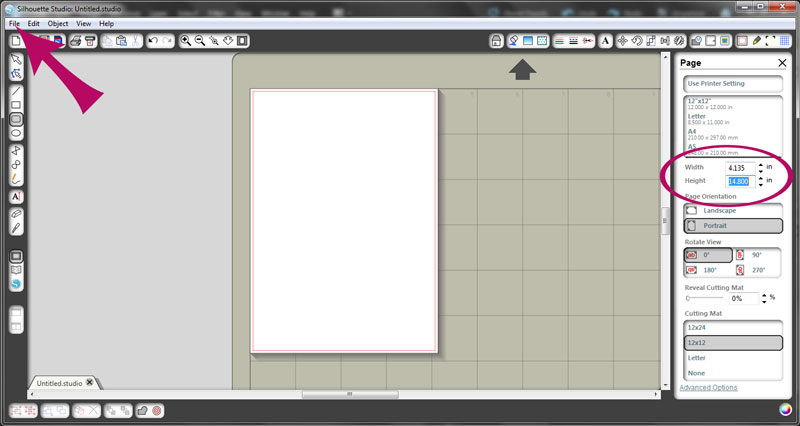The width and height of the screenshot is (800, 426).
Task: Set Rotate View to 90°
Action: click(x=757, y=255)
